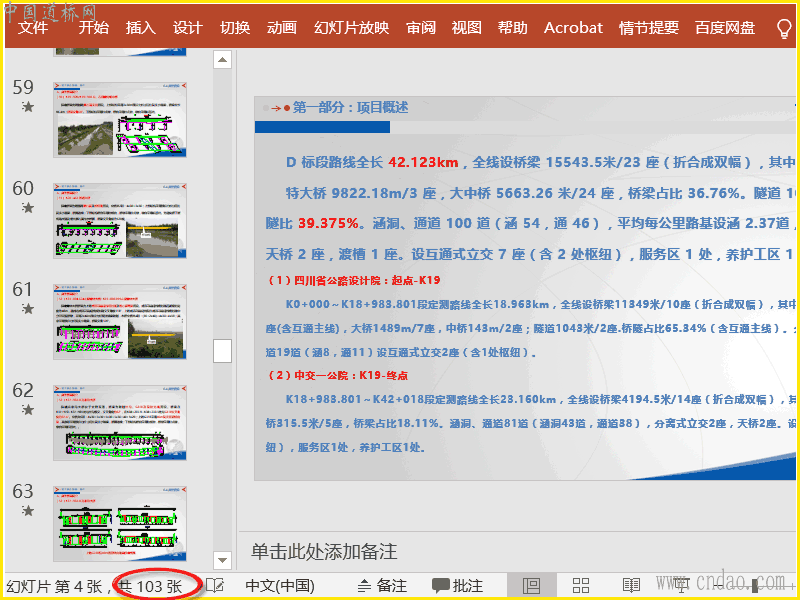Screen dimensions: 800x600
Task: Click thumbnail pane scroll up arrow
Action: click(222, 60)
